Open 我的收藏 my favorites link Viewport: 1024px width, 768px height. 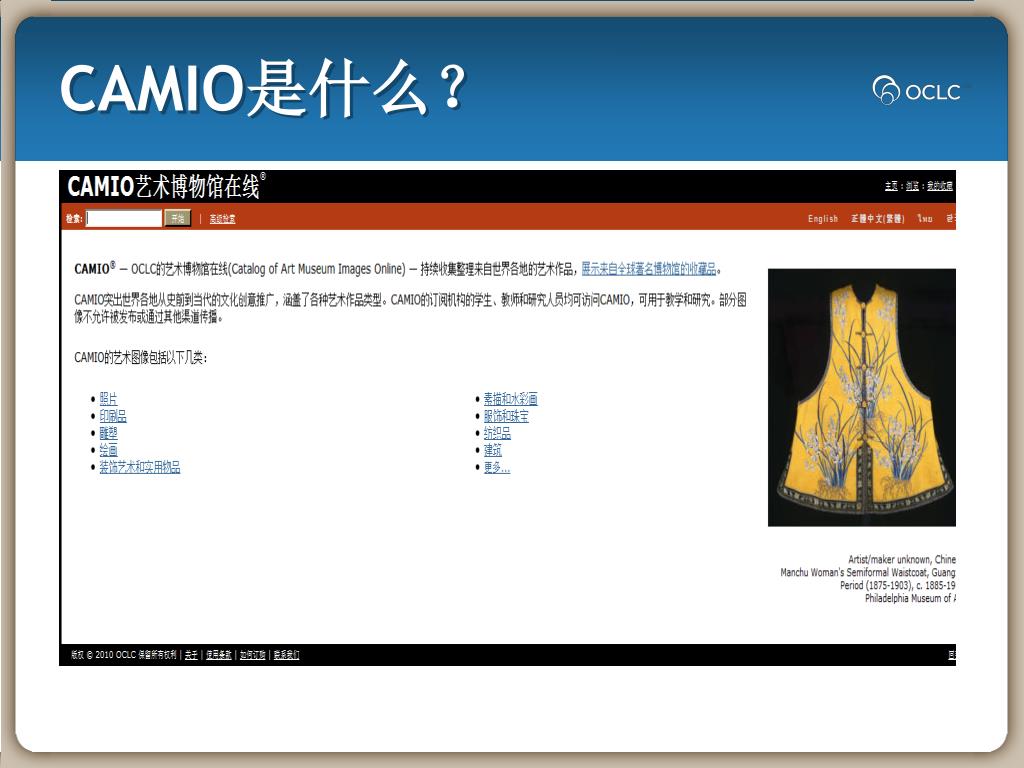tap(940, 186)
